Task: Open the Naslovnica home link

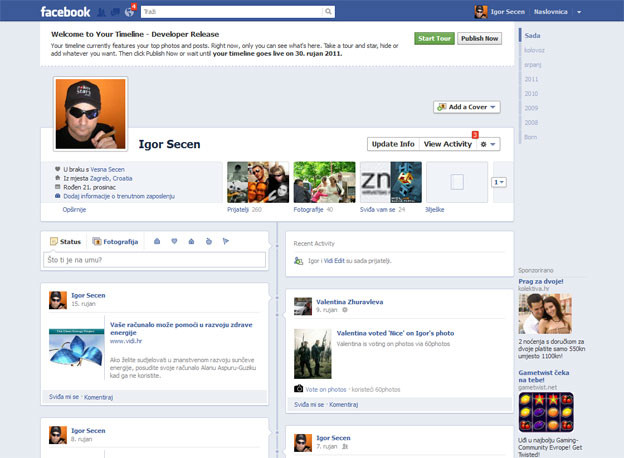Action: coord(551,12)
